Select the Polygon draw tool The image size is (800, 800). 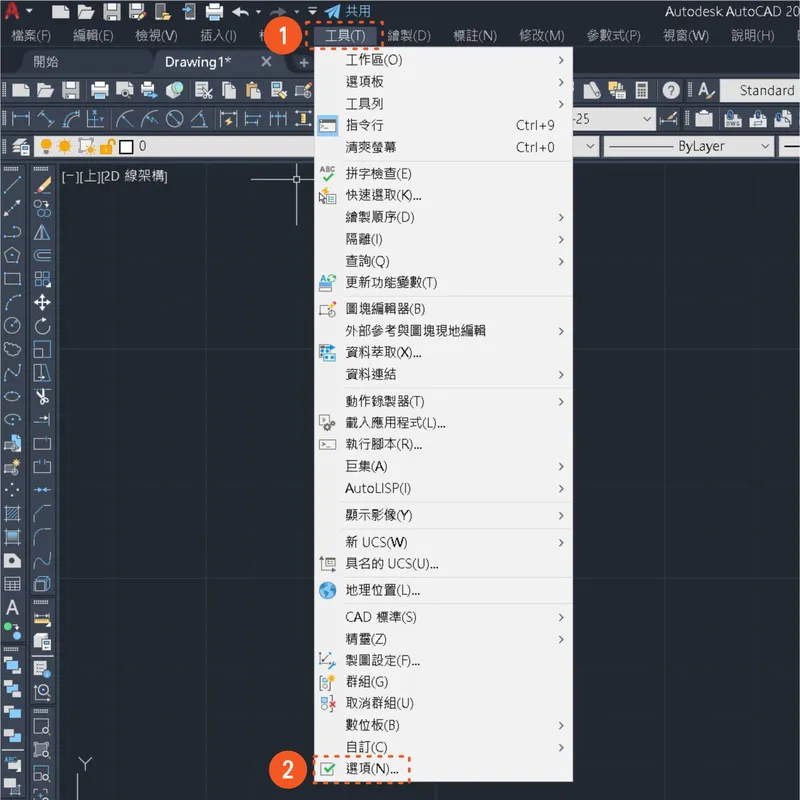tap(12, 255)
